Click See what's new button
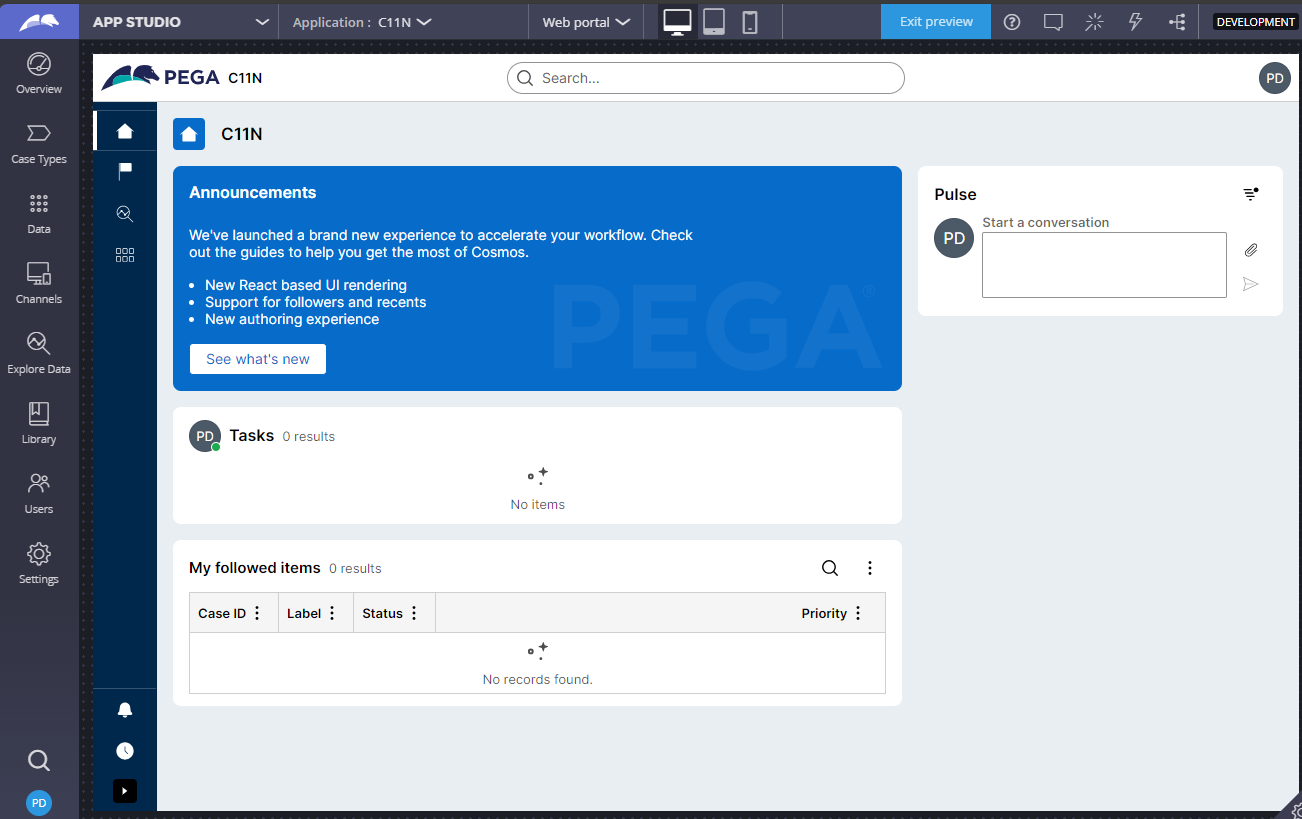The height and width of the screenshot is (819, 1302). coord(258,359)
